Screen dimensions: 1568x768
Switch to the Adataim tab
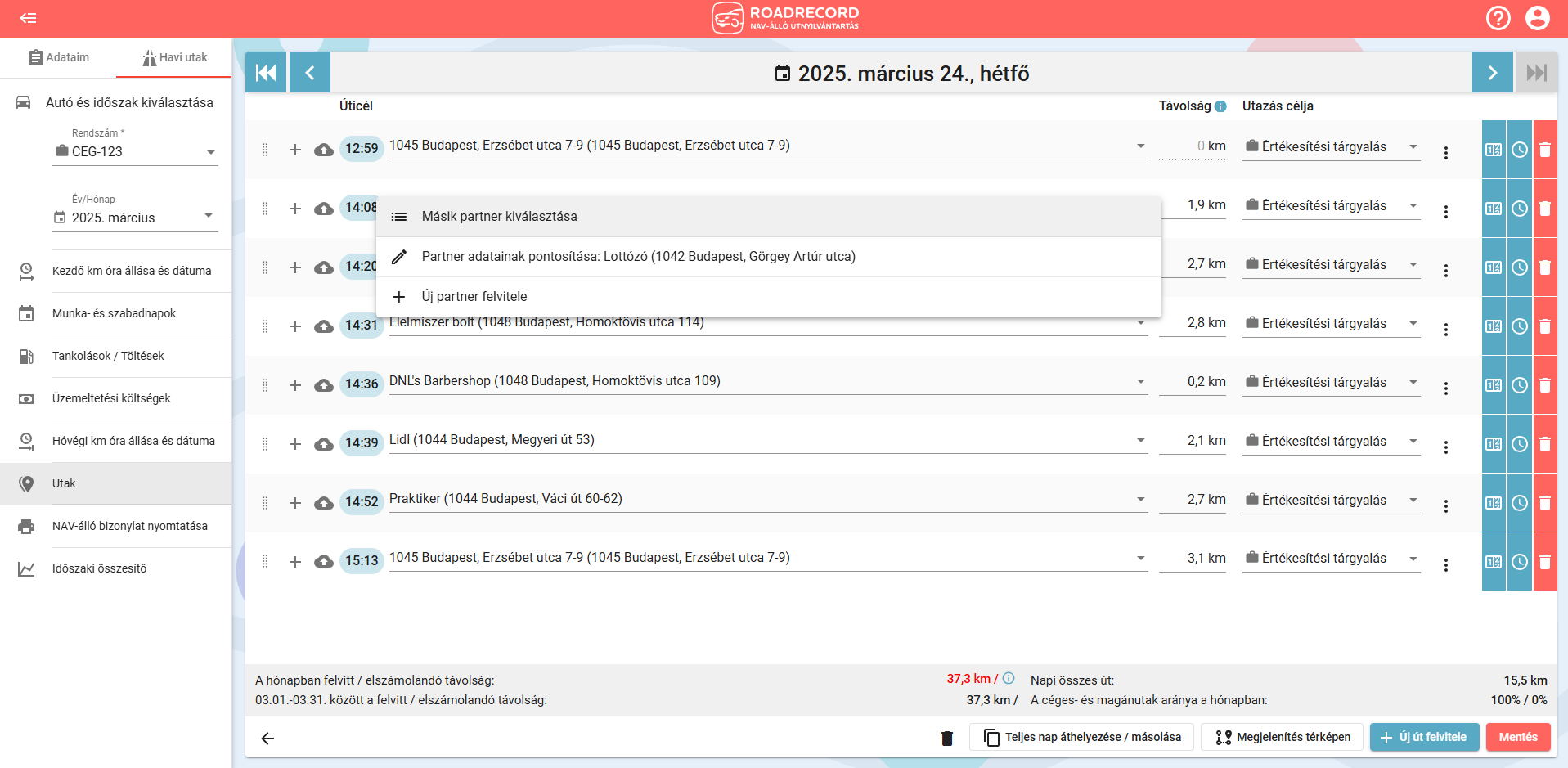click(59, 57)
